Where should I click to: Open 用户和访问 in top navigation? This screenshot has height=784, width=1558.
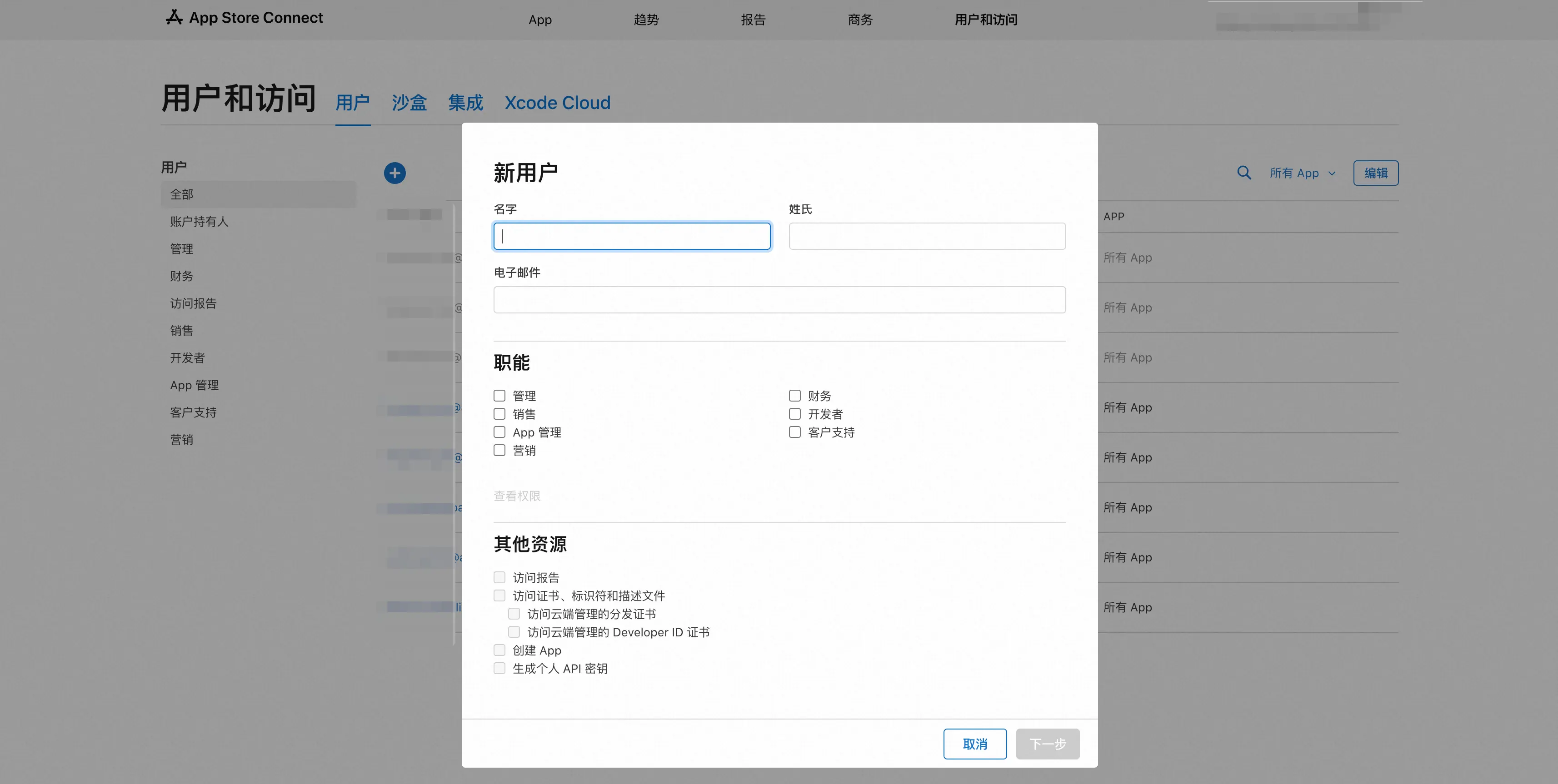click(986, 20)
